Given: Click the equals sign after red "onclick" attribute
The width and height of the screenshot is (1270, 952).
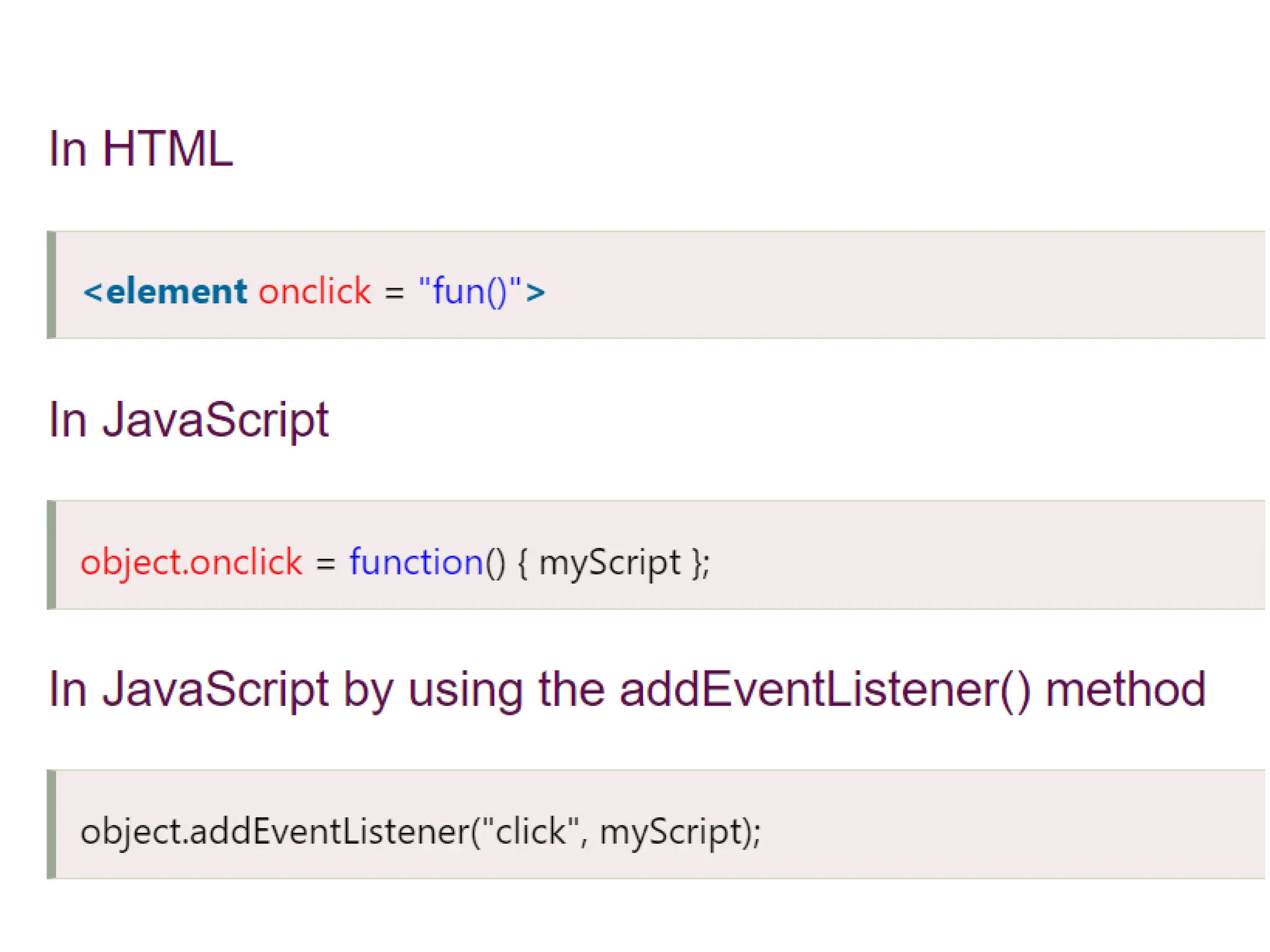Looking at the screenshot, I should (394, 293).
